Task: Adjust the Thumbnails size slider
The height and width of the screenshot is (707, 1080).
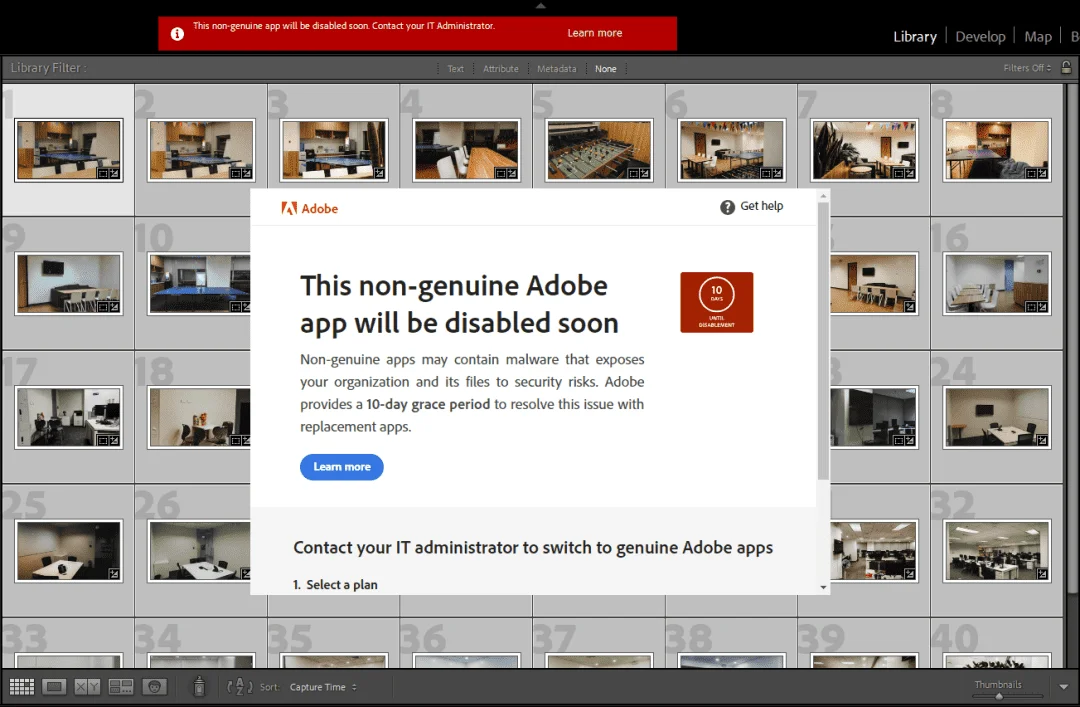Action: pyautogui.click(x=999, y=696)
